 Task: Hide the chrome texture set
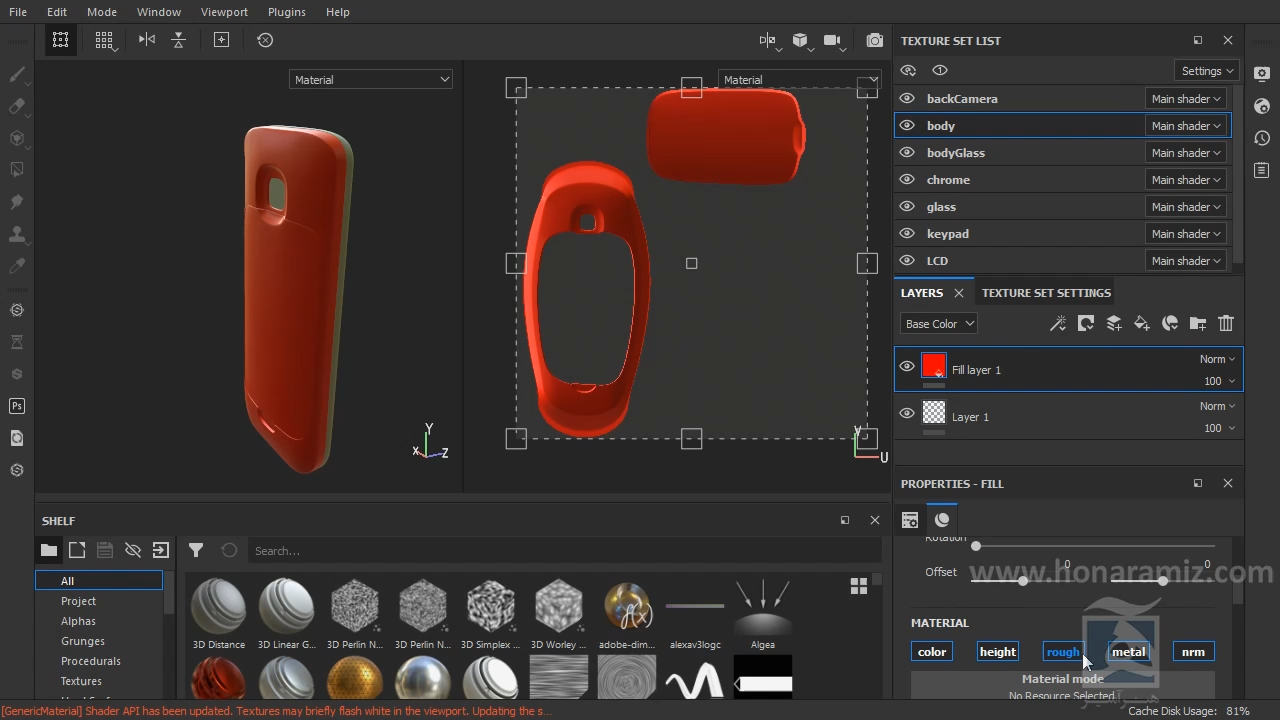[907, 179]
